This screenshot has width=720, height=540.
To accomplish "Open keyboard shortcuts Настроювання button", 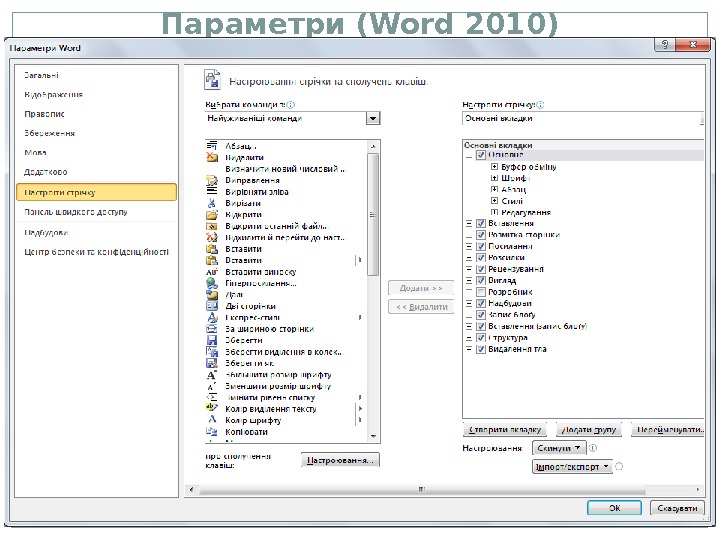I will (340, 460).
